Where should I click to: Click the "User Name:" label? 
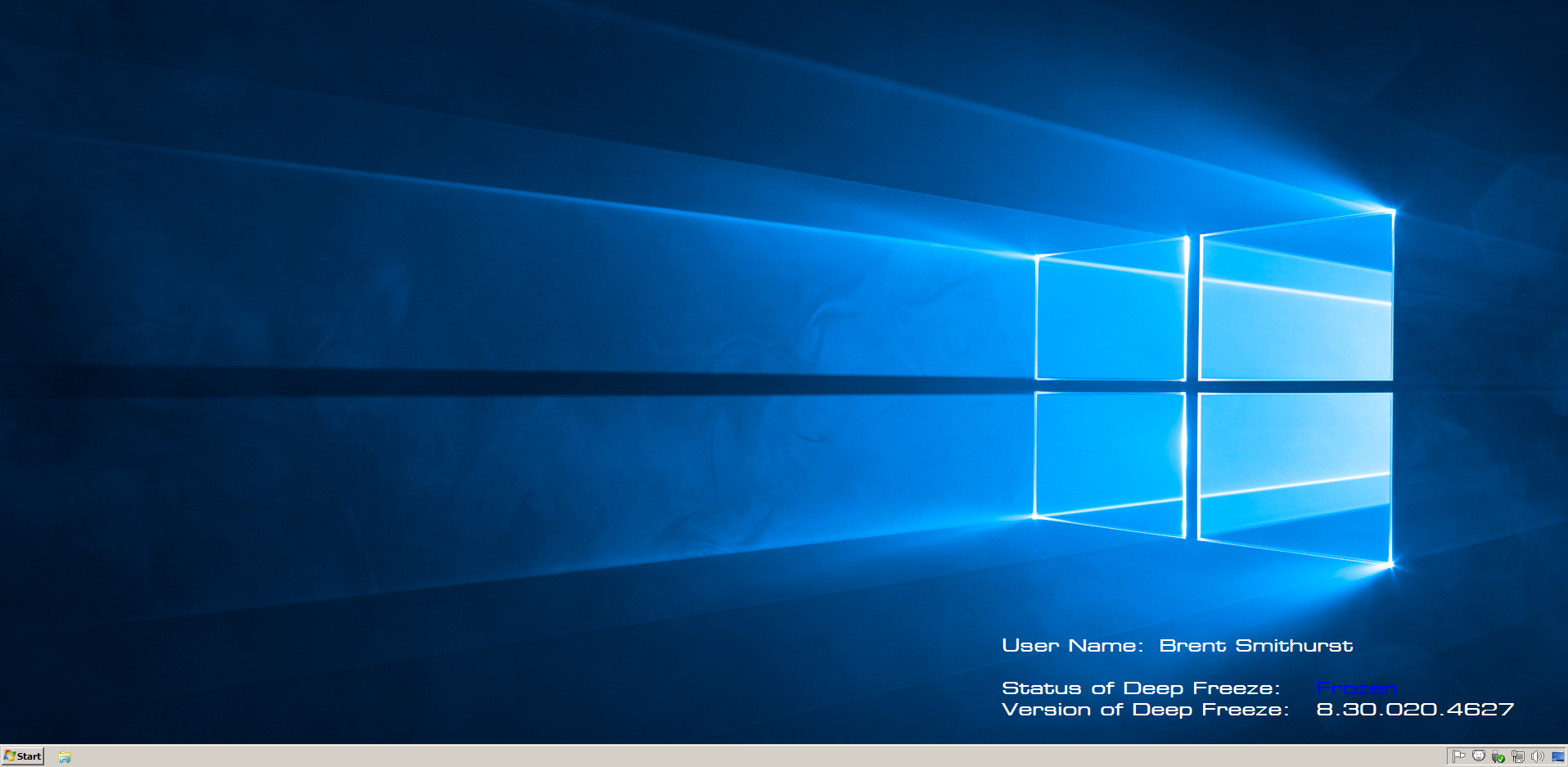[1072, 646]
